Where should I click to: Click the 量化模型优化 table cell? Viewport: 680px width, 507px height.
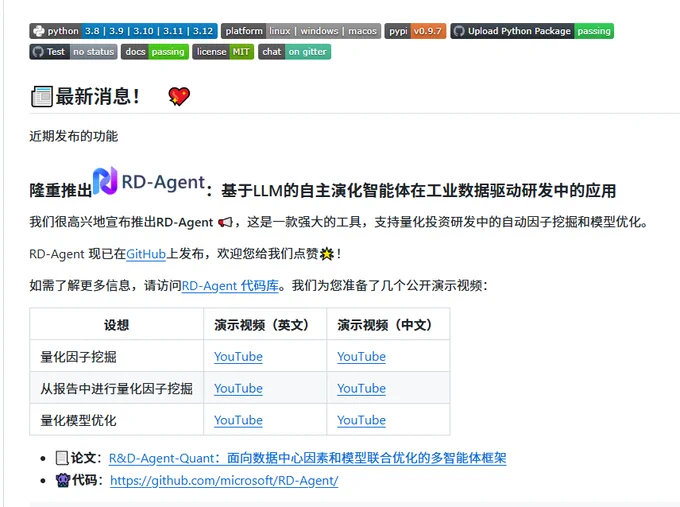pos(116,419)
